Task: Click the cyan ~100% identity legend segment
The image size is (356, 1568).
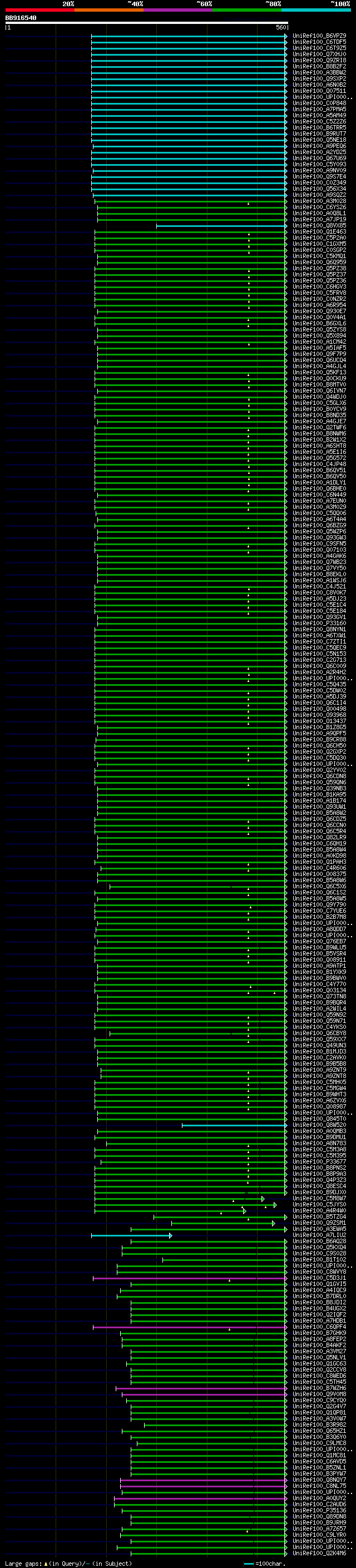Action: 316,10
